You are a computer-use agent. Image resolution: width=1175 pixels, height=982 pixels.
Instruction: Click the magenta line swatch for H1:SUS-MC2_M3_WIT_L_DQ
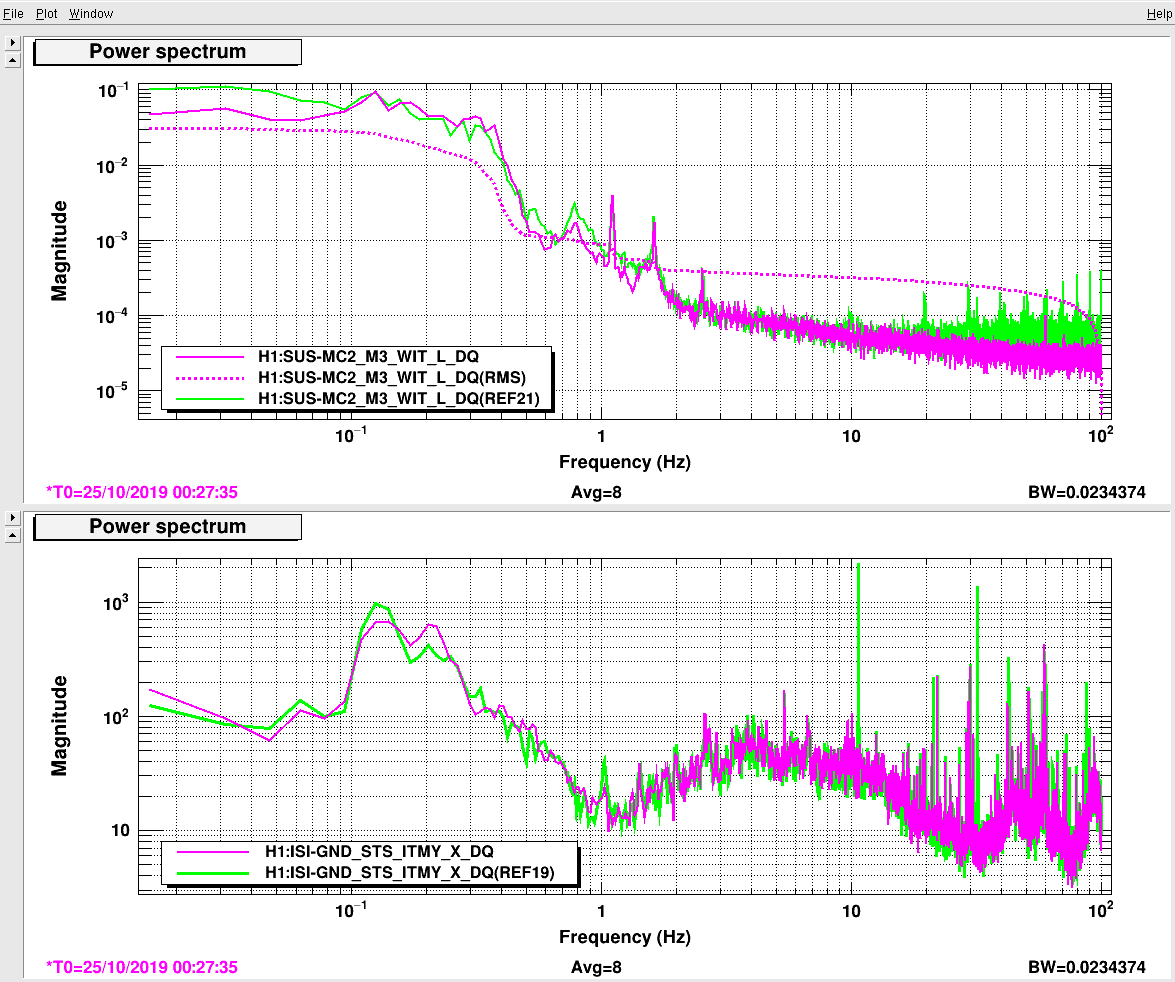point(210,357)
